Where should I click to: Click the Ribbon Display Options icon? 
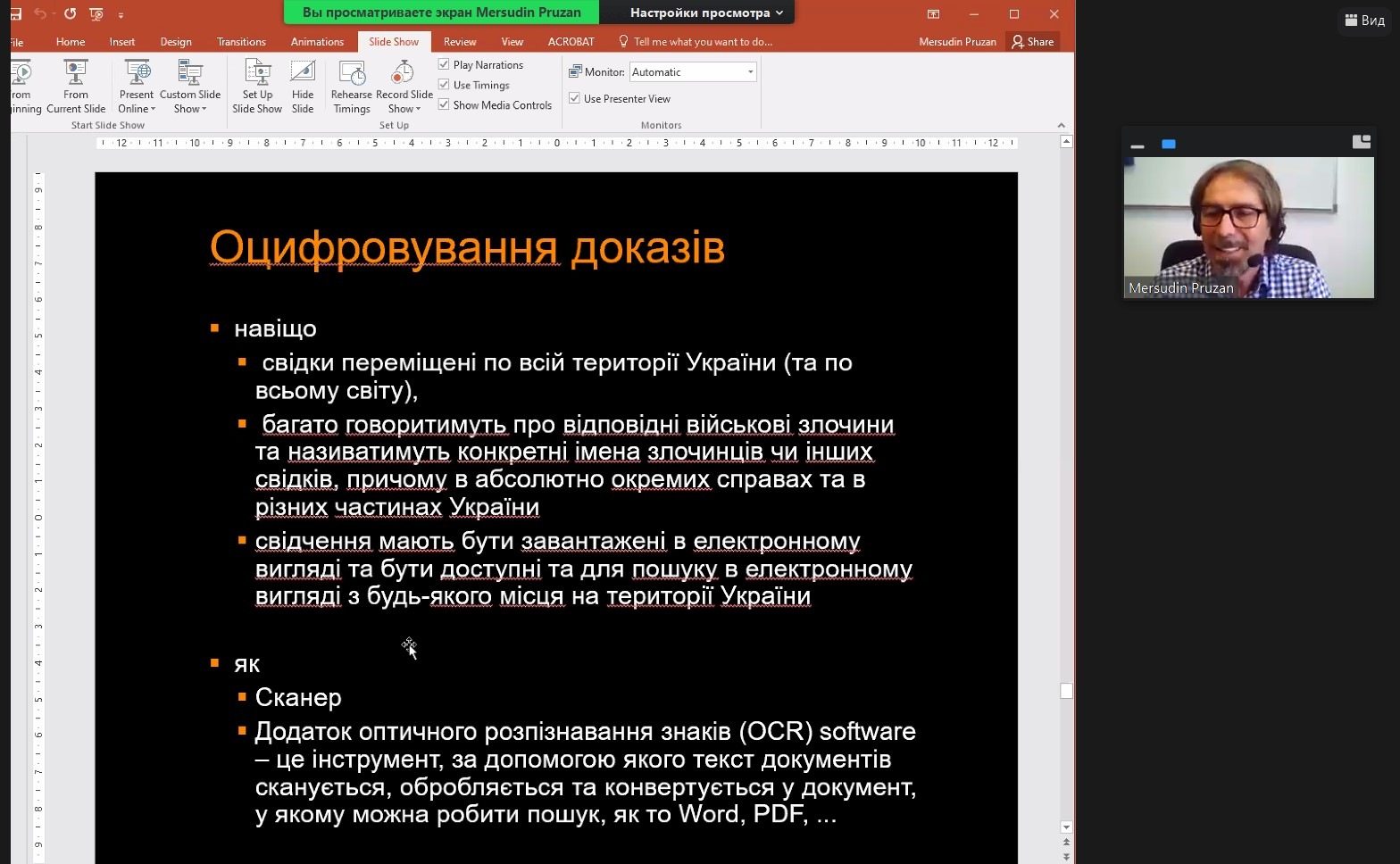933,14
